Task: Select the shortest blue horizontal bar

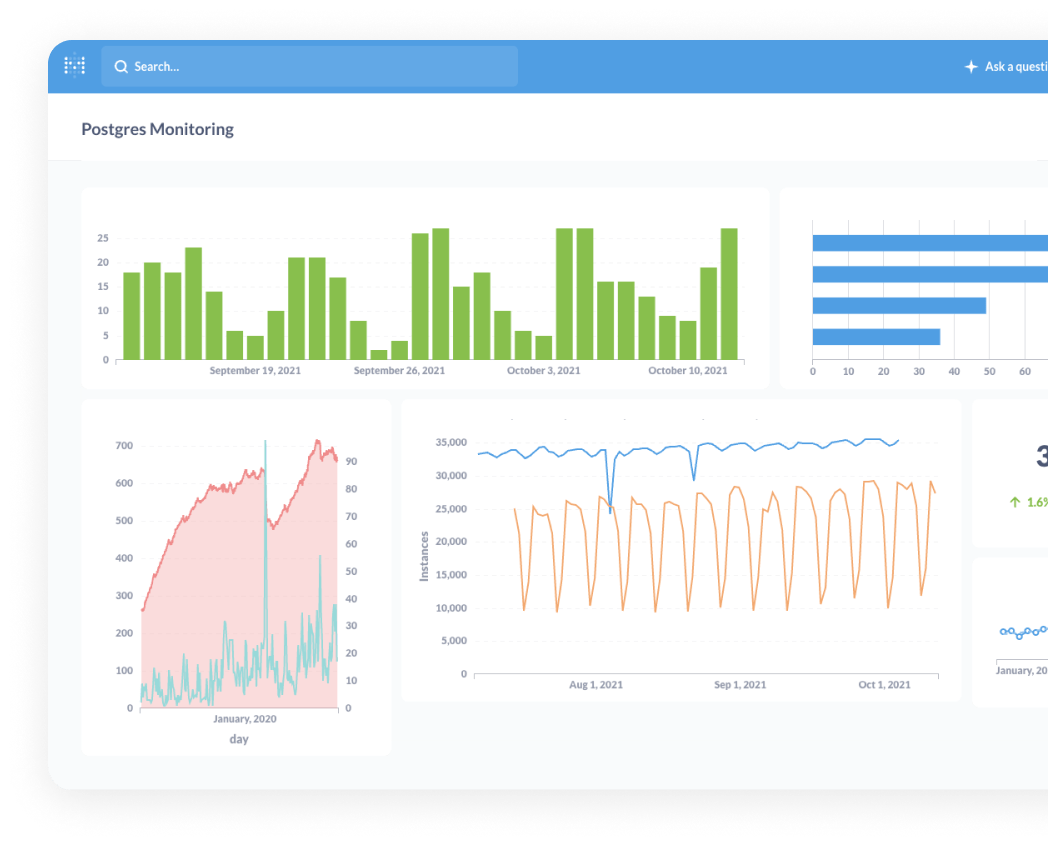Action: [876, 337]
